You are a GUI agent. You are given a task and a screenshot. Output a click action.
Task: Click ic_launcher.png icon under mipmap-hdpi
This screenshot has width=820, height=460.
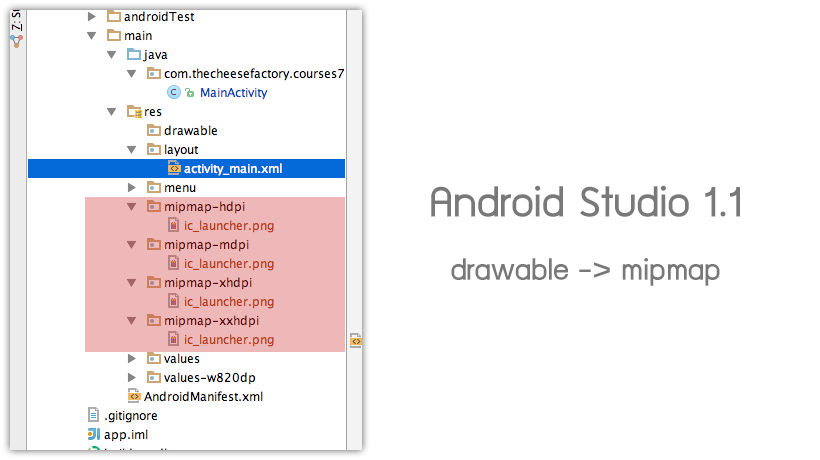174,226
